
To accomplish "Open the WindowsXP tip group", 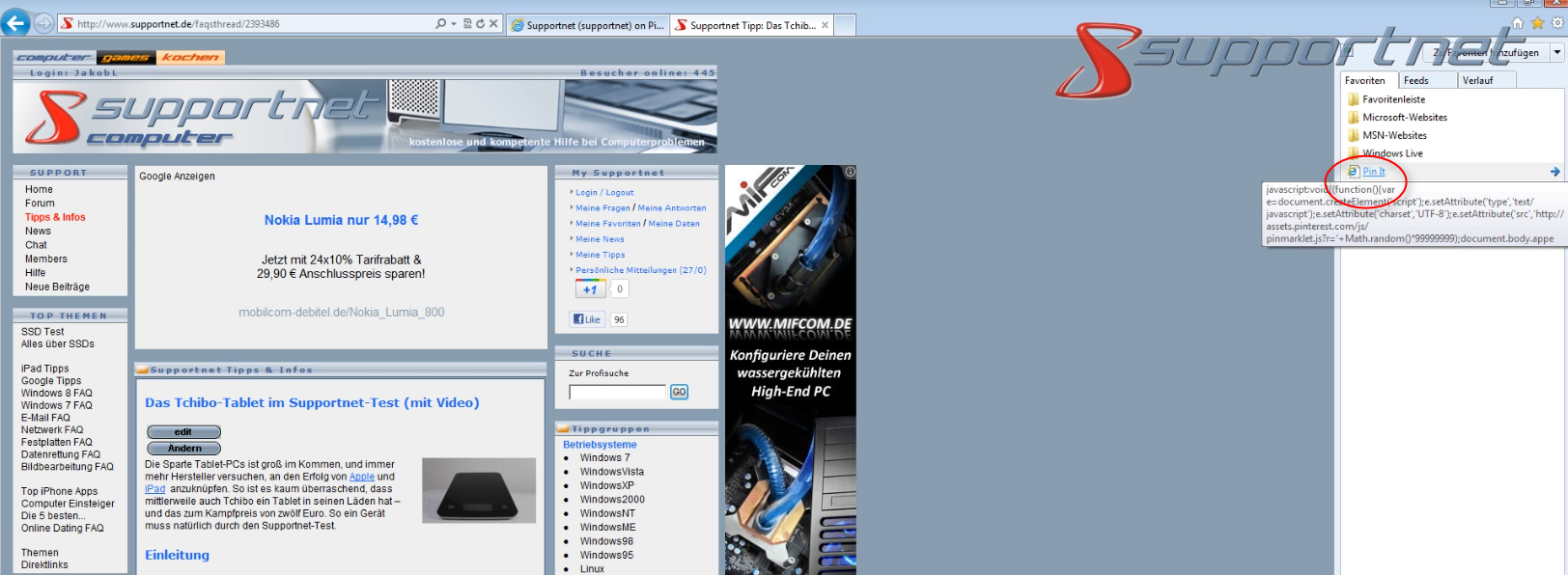I will point(606,485).
